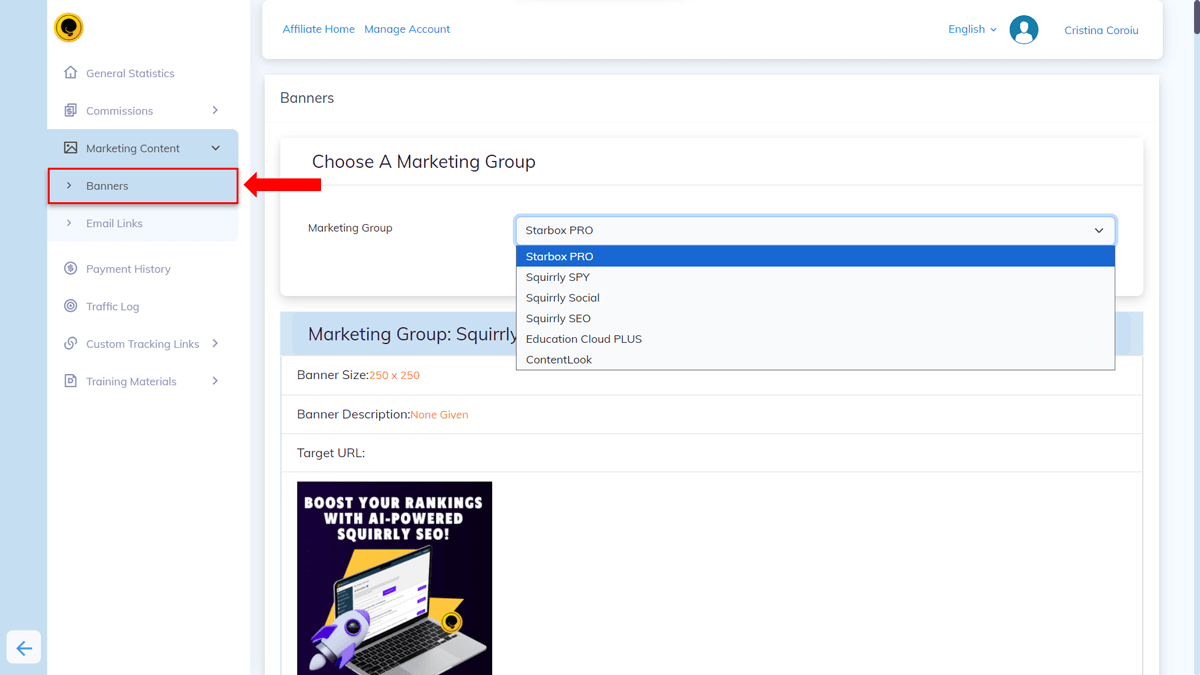Click the Traffic Log target icon
Image resolution: width=1200 pixels, height=675 pixels.
(70, 306)
